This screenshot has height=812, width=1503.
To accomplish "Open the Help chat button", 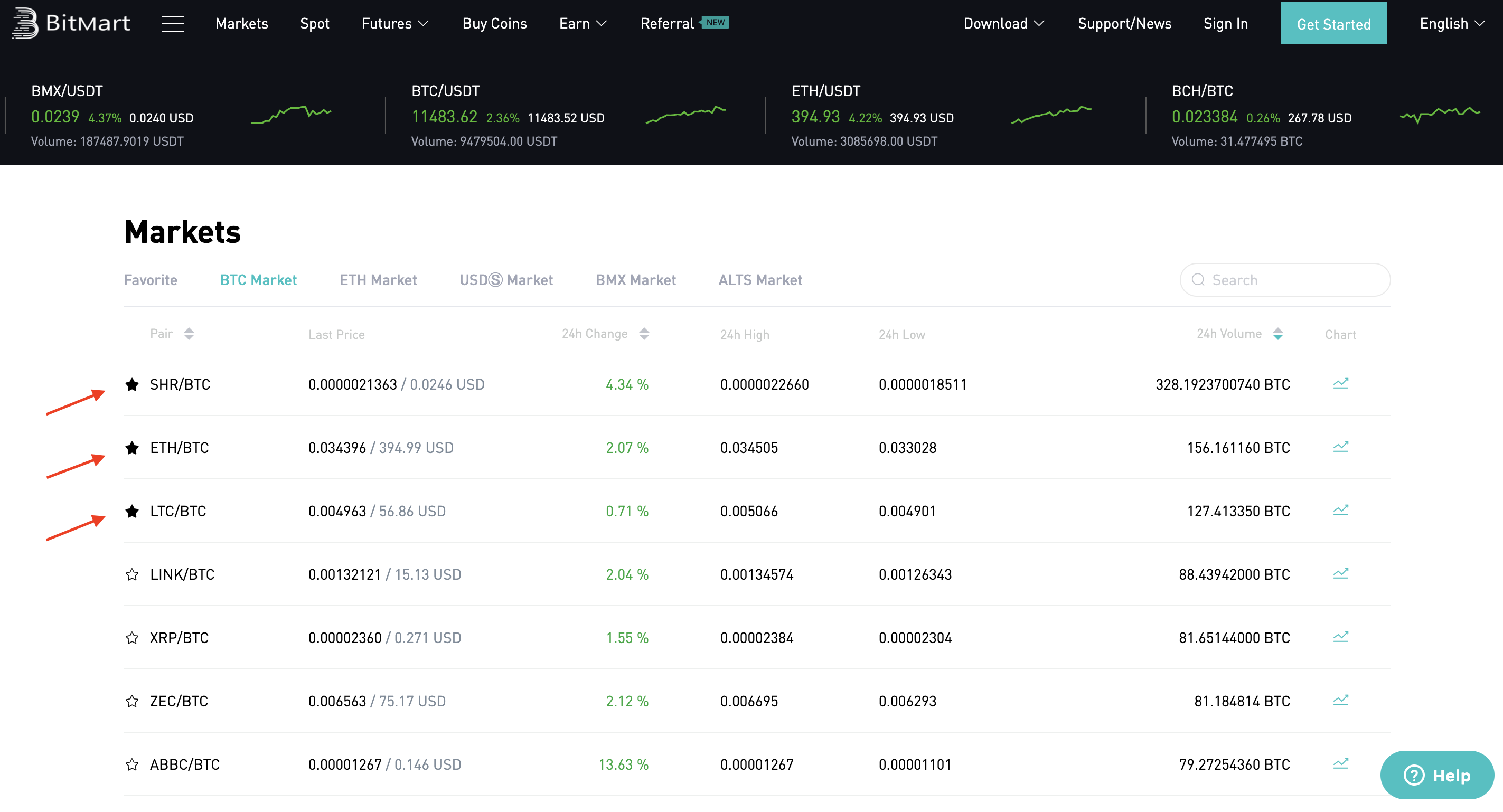I will [1437, 775].
